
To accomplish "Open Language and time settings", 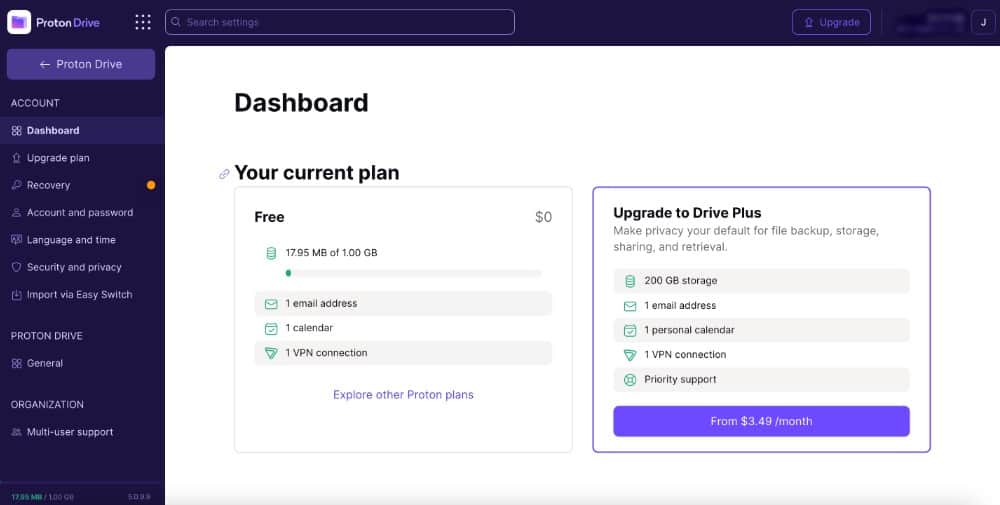I will coord(71,240).
